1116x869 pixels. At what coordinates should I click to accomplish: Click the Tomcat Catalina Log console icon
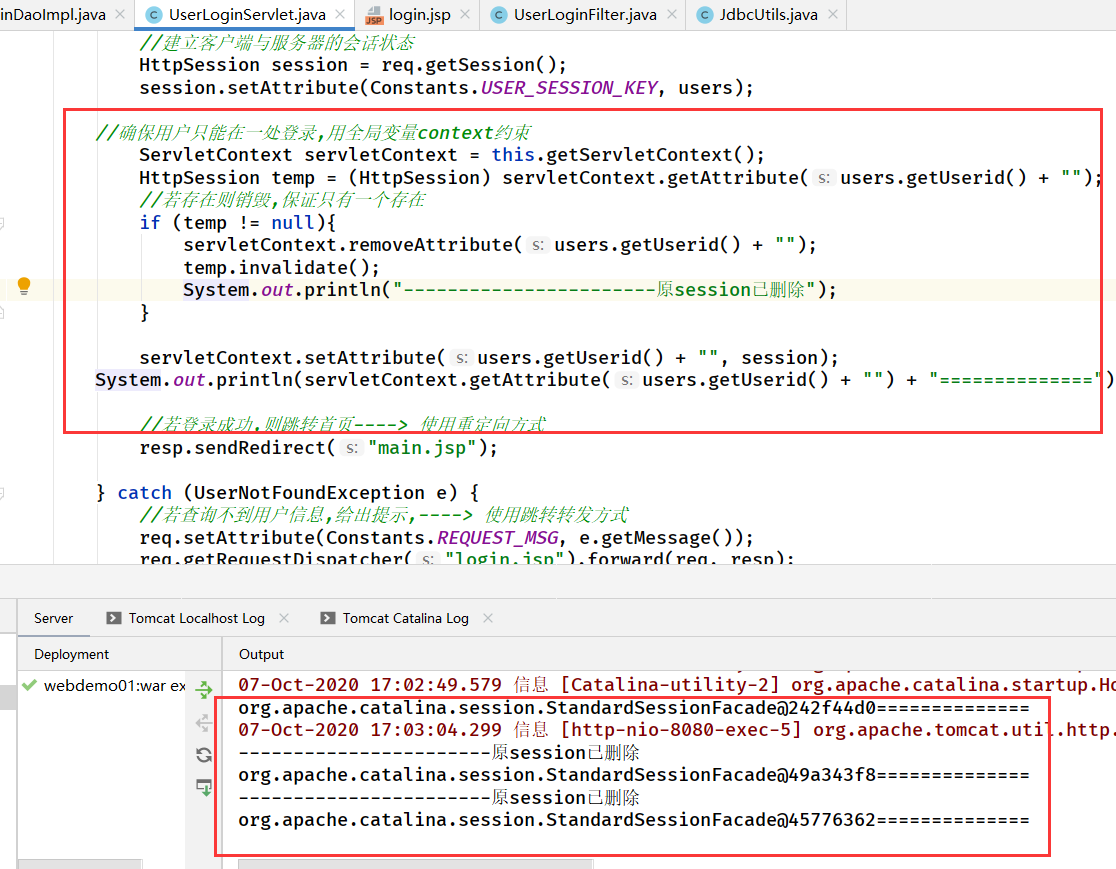click(x=327, y=618)
